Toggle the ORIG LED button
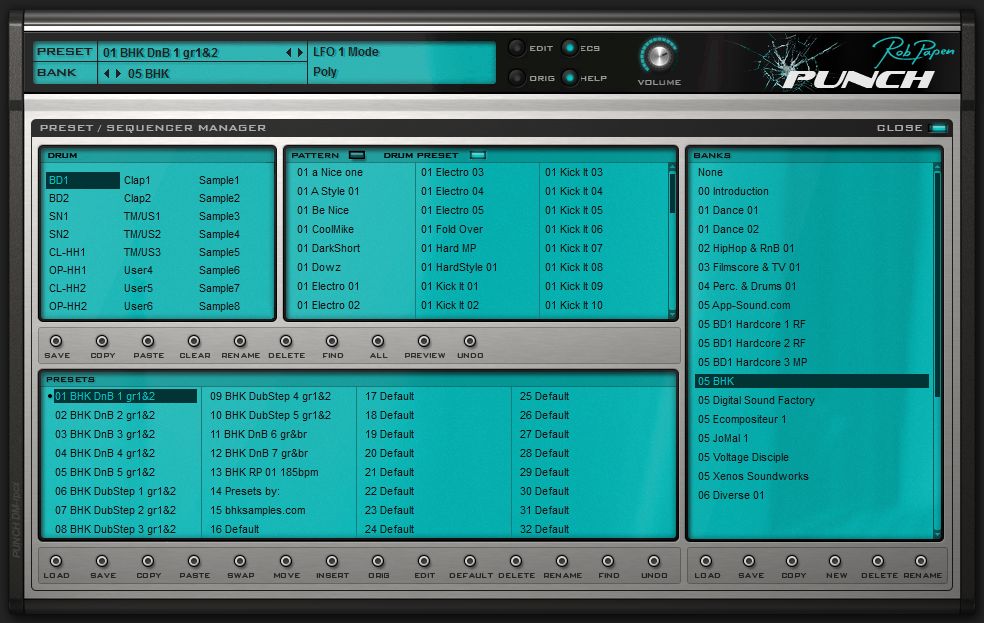984x623 pixels. 516,78
